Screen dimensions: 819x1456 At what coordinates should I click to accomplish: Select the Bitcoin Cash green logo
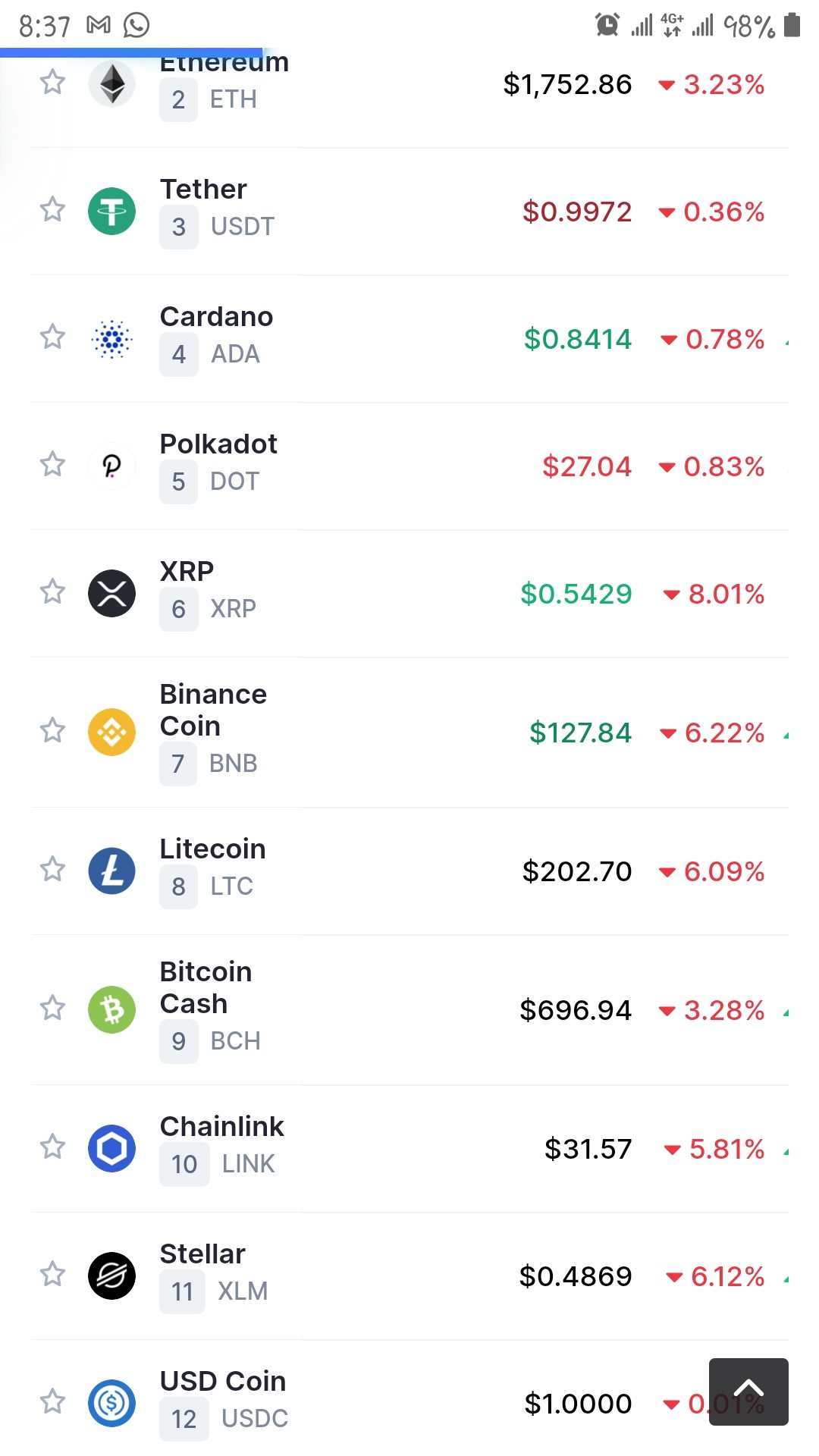click(x=112, y=1009)
